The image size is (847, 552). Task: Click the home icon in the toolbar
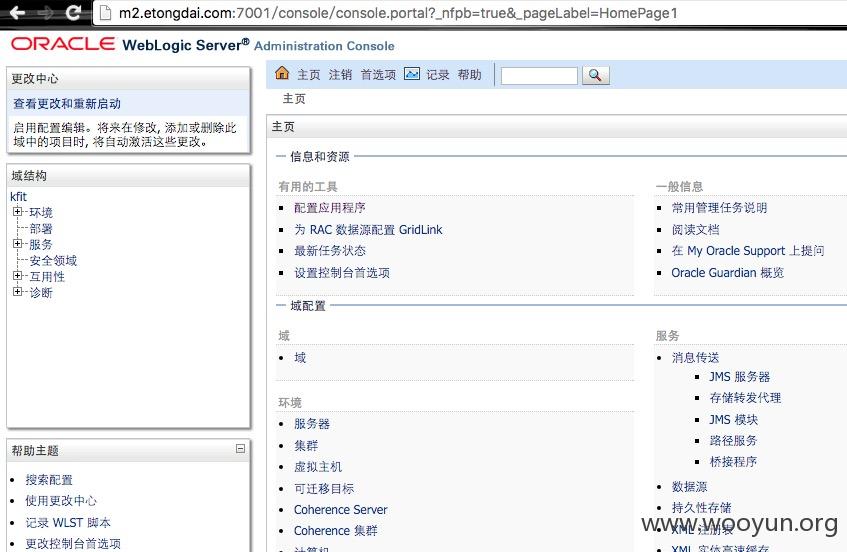[x=282, y=73]
